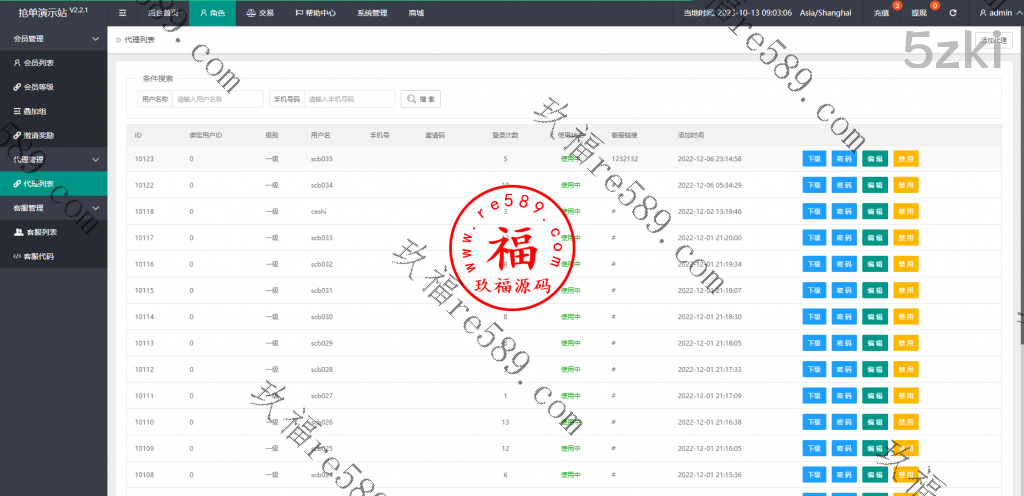Click 编辑 for user scb034
1024x496 pixels.
click(x=875, y=185)
